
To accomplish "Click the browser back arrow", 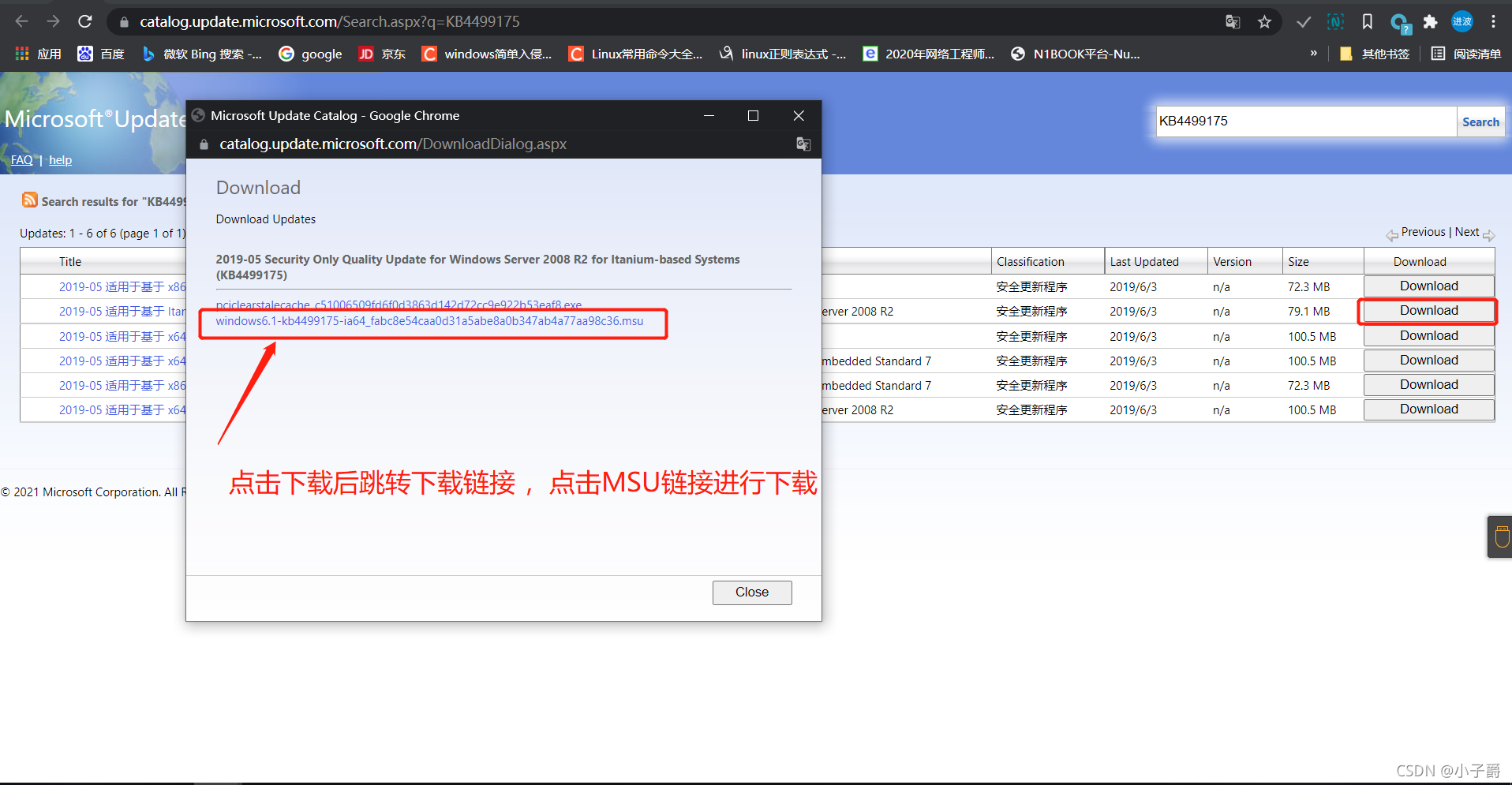I will click(x=22, y=21).
